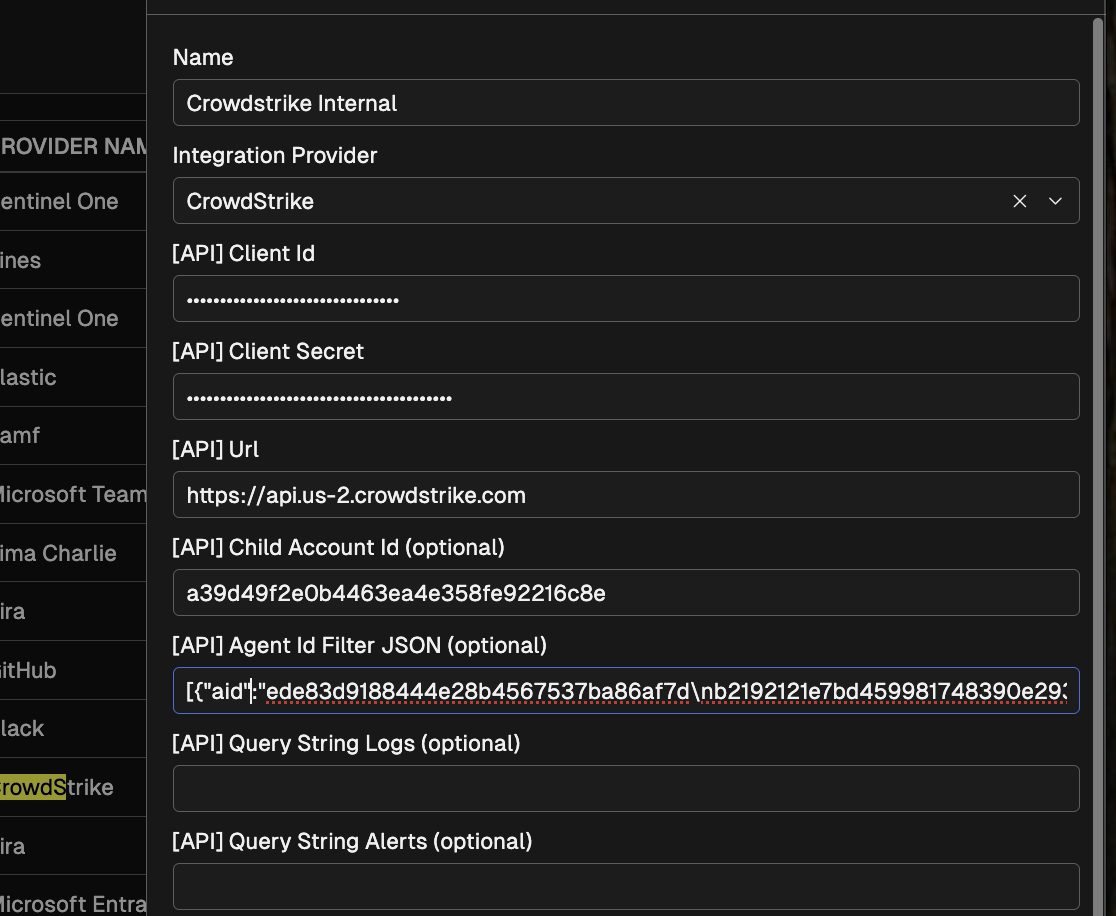Click the form's vertical scrollbar
The image size is (1116, 916).
pos(1098,466)
